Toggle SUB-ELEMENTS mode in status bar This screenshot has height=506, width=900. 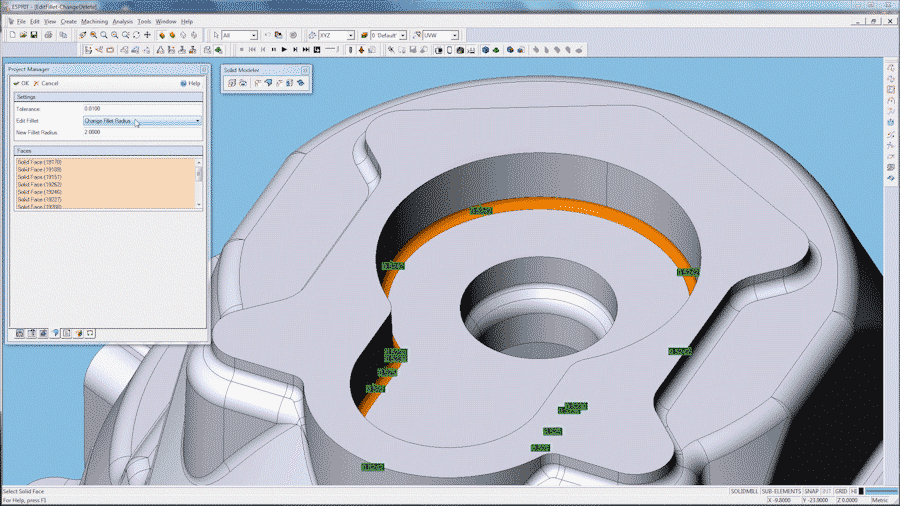point(781,492)
